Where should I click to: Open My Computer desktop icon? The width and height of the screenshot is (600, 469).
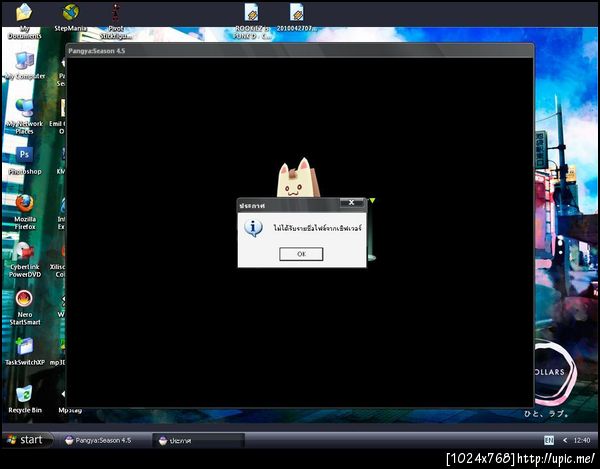(x=25, y=66)
